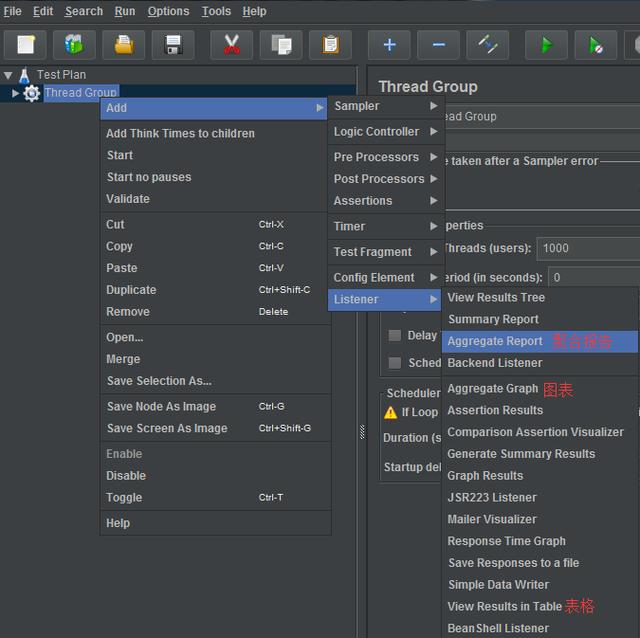Choose Save Node As Image
Screen dimensions: 640x638
pos(215,407)
